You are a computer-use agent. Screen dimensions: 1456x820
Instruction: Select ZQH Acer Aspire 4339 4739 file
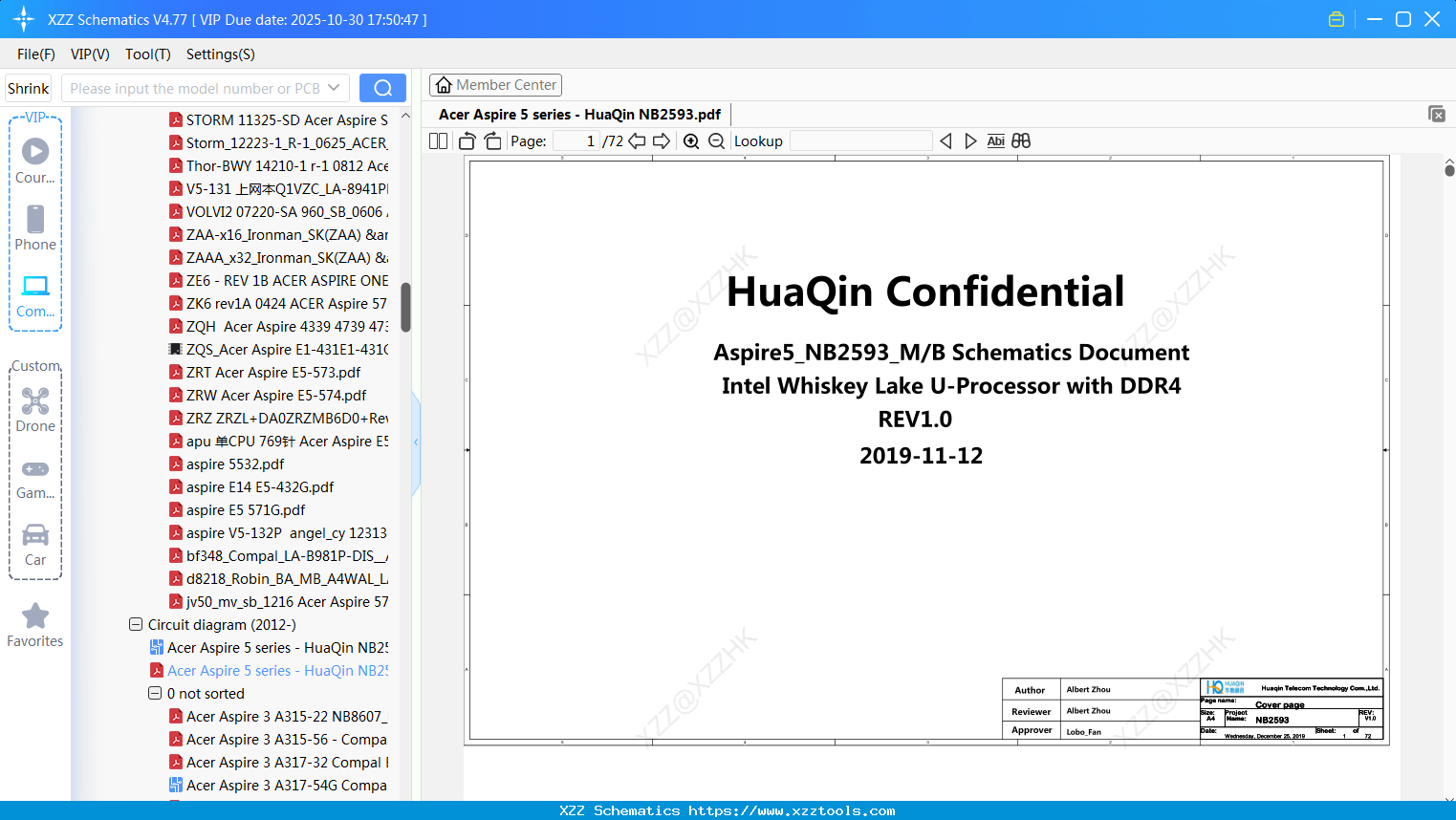[x=278, y=327]
